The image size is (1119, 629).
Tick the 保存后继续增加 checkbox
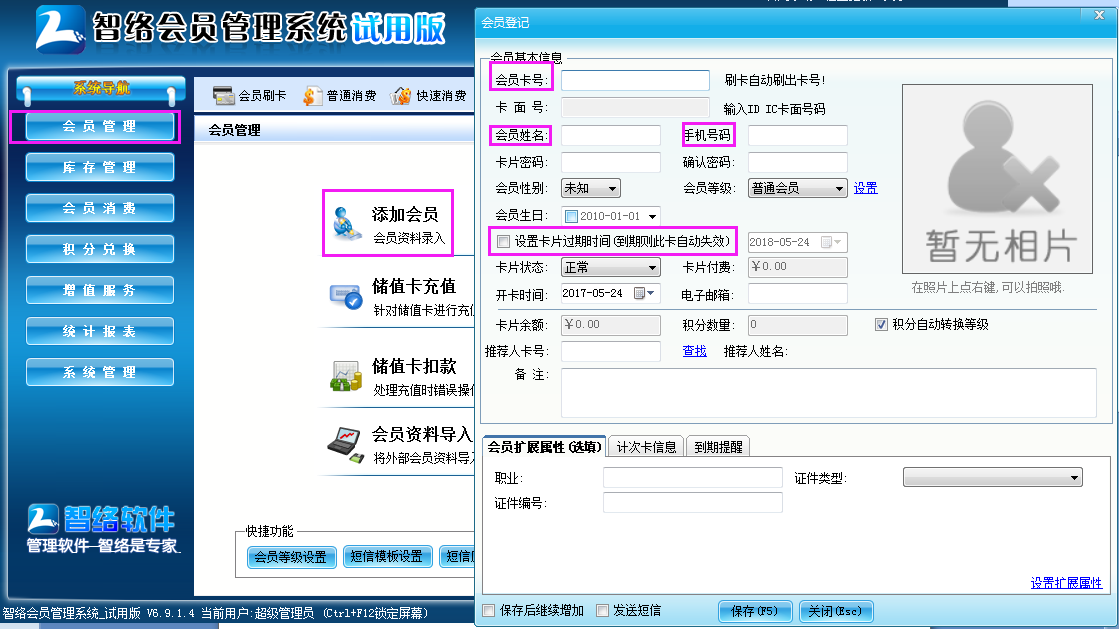click(488, 611)
